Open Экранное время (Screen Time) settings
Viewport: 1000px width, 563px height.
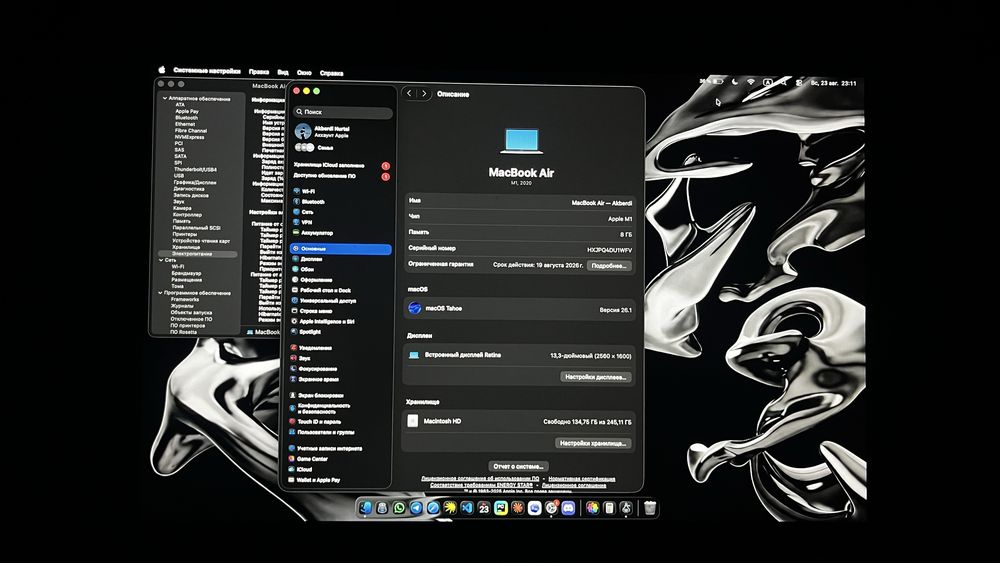coord(314,379)
